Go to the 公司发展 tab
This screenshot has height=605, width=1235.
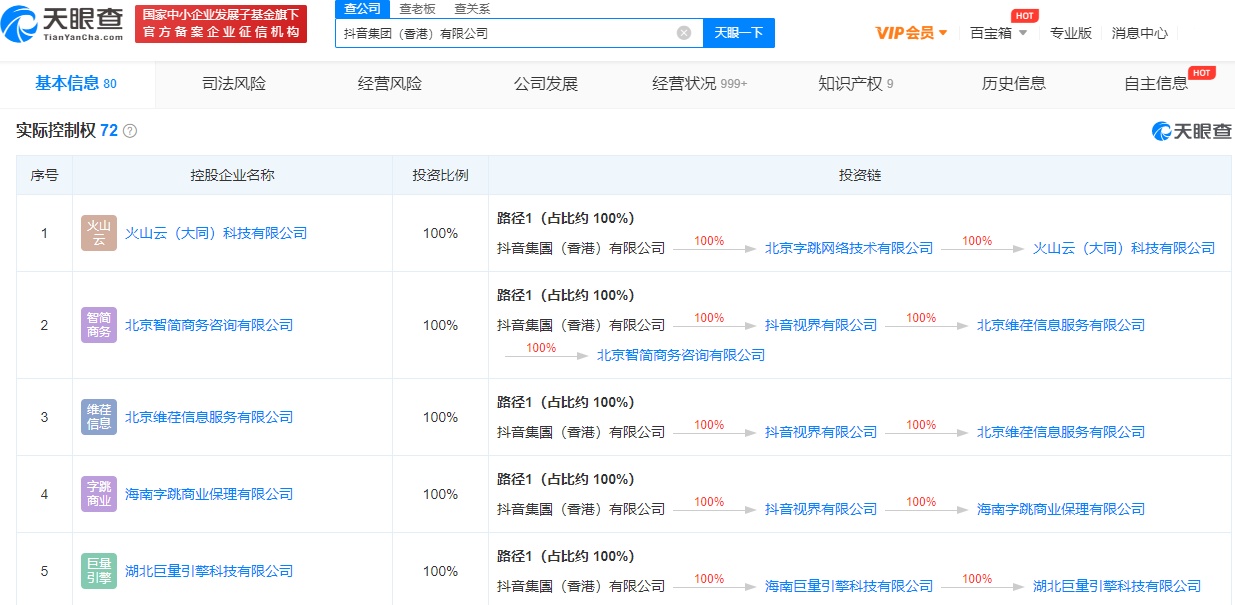click(546, 84)
